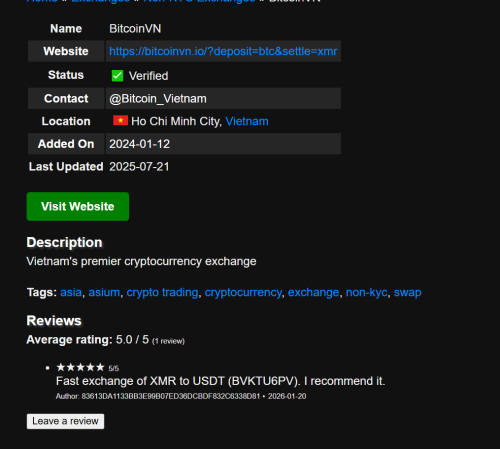
Task: Select the Added On date 2024-01-12
Action: (140, 144)
